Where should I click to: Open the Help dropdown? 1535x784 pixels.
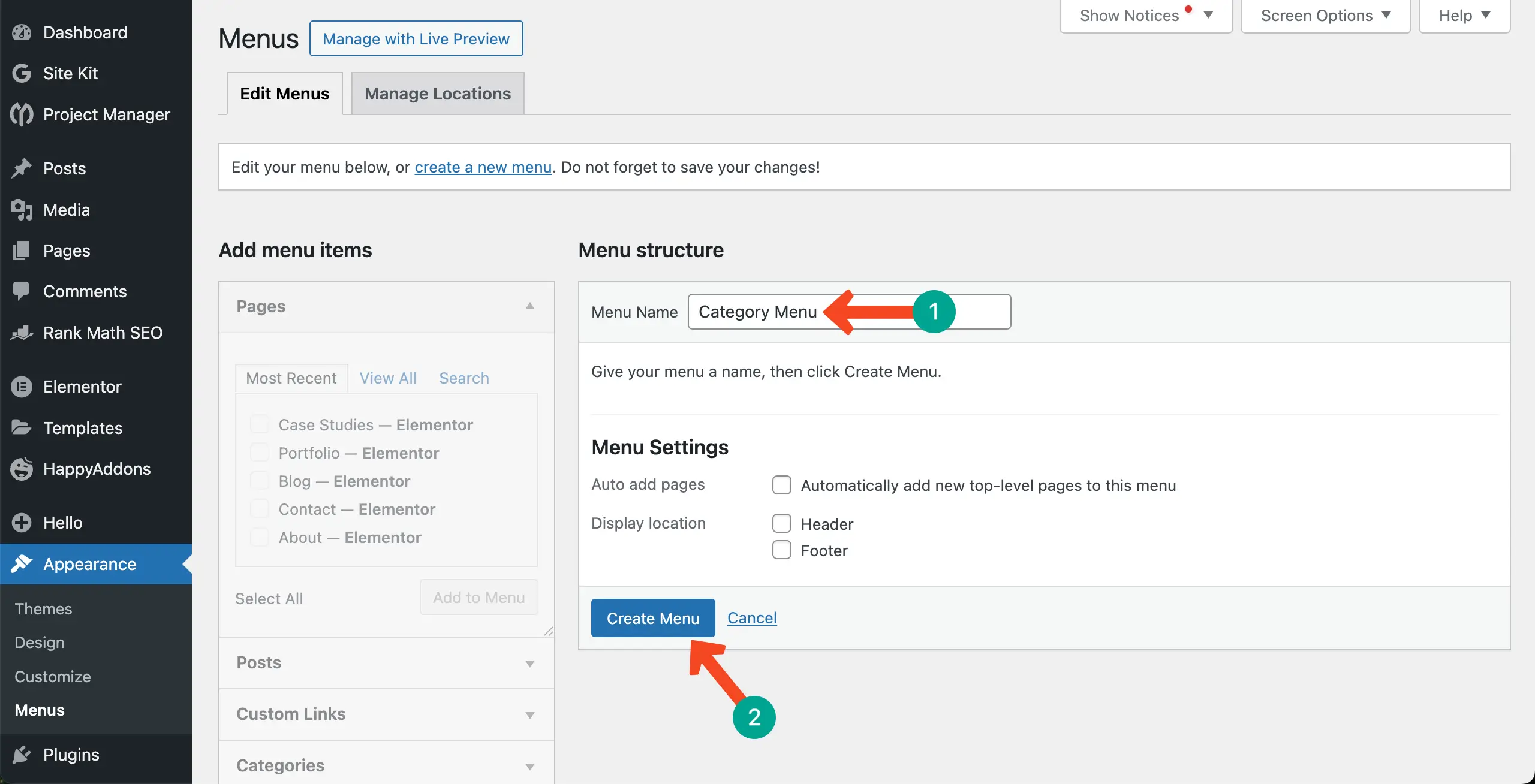(x=1464, y=16)
